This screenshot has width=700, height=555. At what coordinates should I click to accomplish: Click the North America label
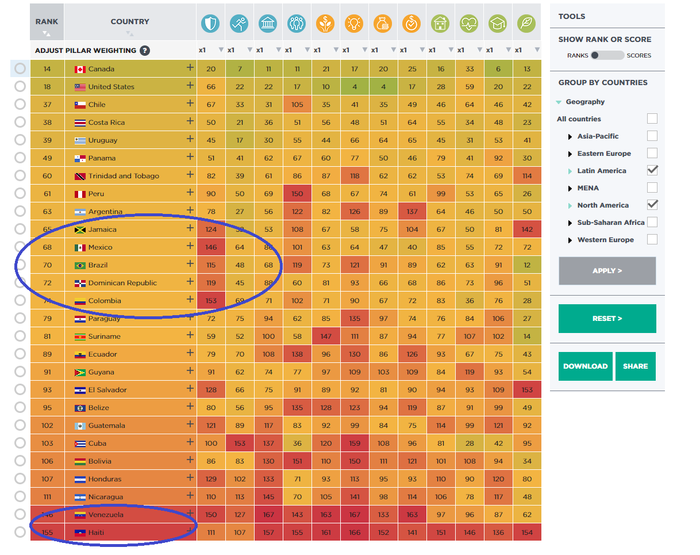coord(603,205)
